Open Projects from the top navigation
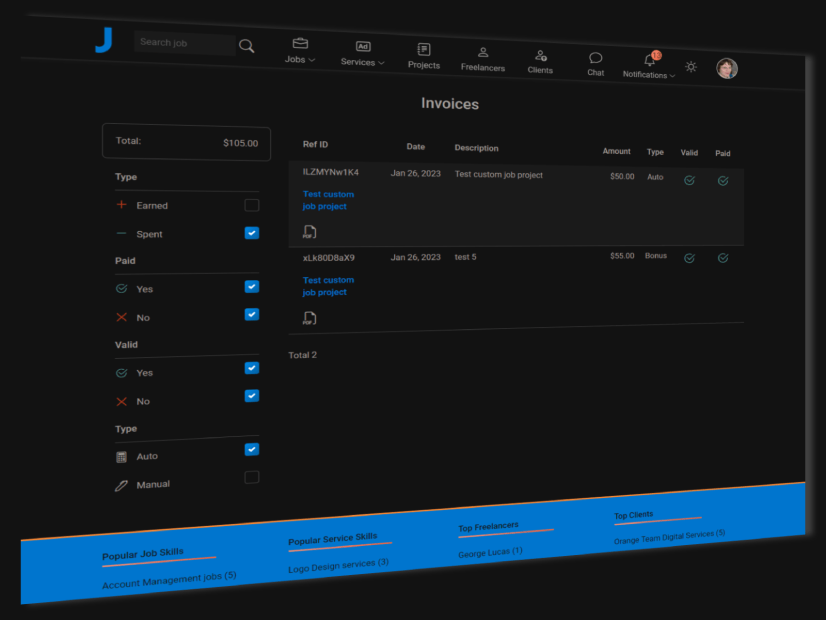Screen dimensions: 826x620 (x=424, y=56)
